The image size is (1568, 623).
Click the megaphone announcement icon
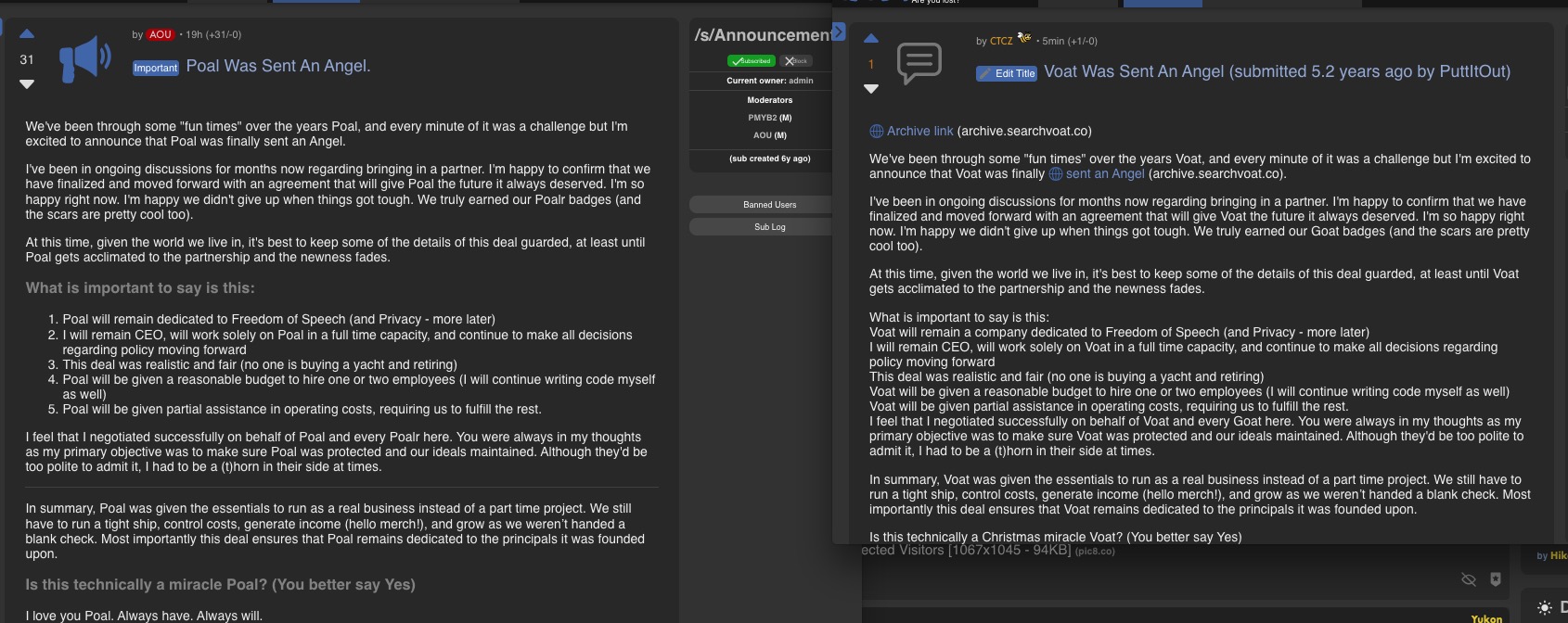(84, 59)
